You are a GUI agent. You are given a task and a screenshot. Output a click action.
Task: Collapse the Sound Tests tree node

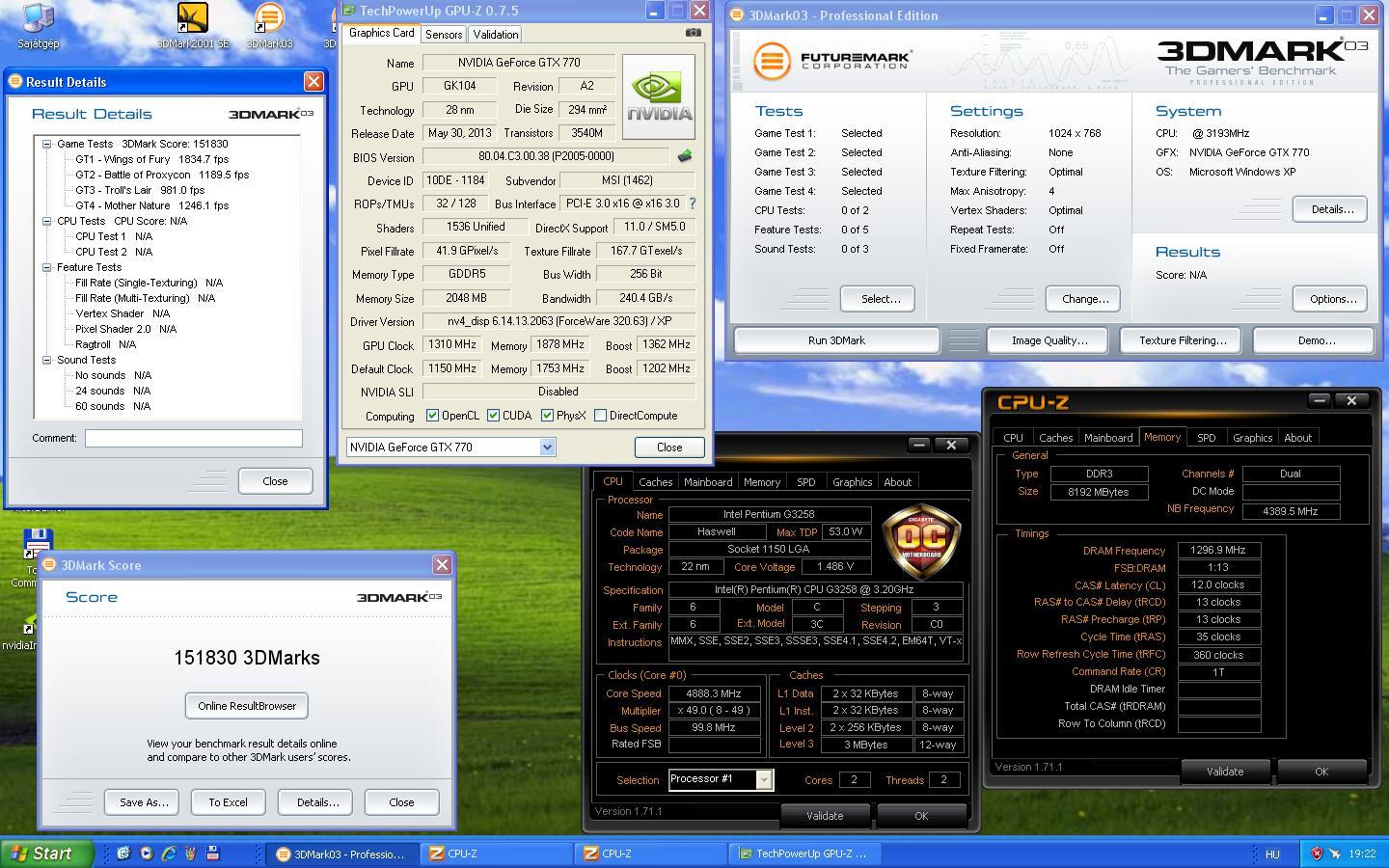[46, 360]
